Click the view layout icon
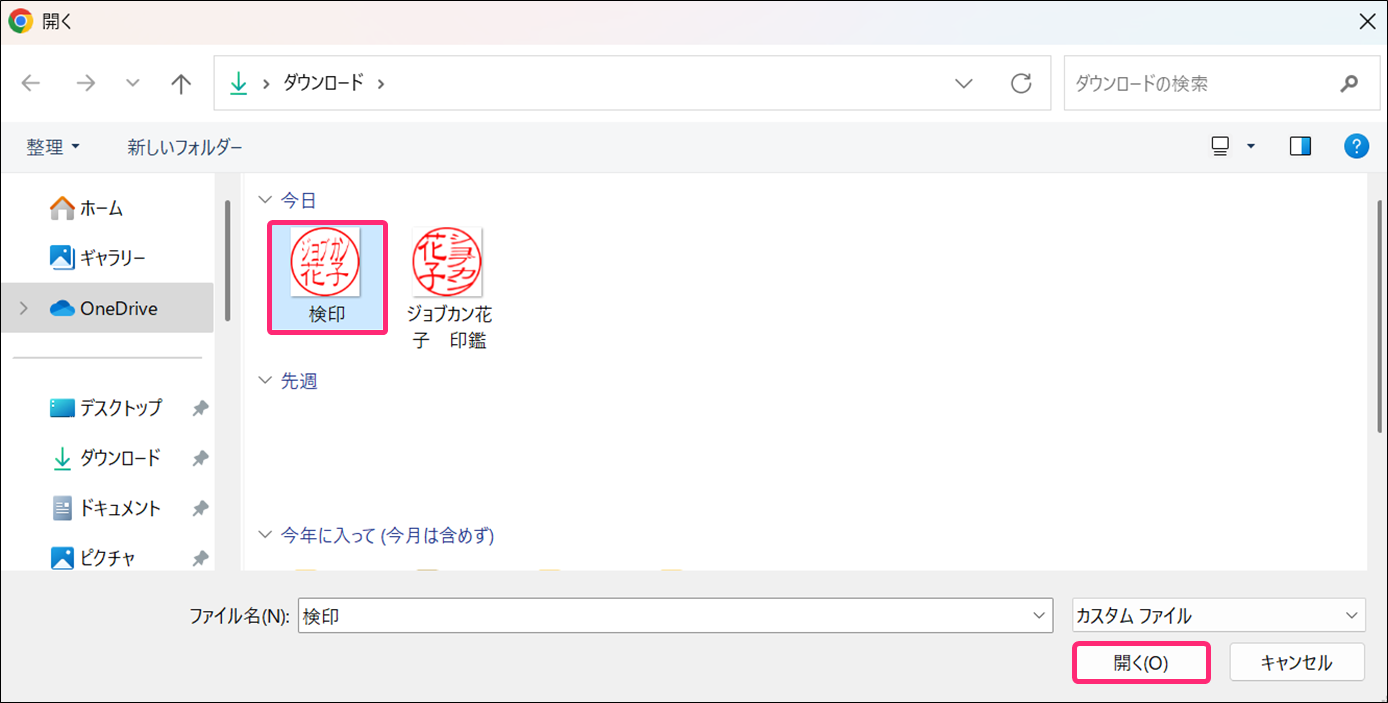 tap(1220, 147)
